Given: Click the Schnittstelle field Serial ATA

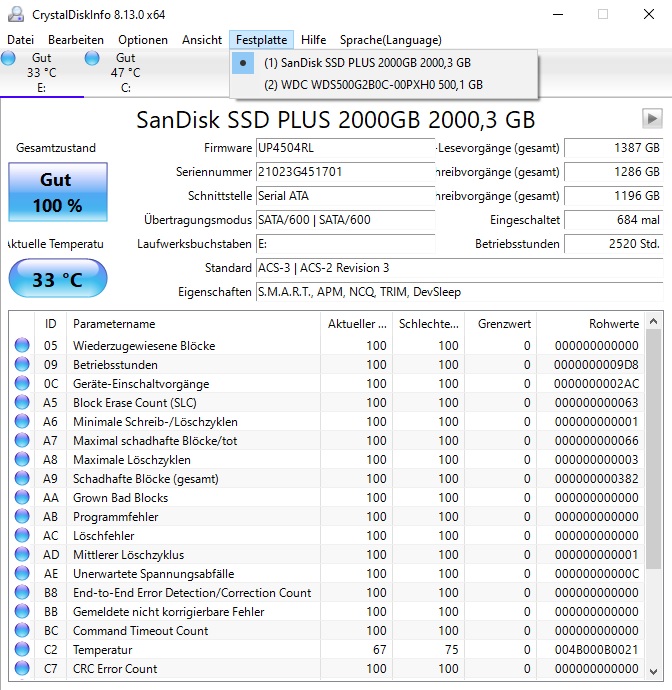Looking at the screenshot, I should click(x=345, y=196).
